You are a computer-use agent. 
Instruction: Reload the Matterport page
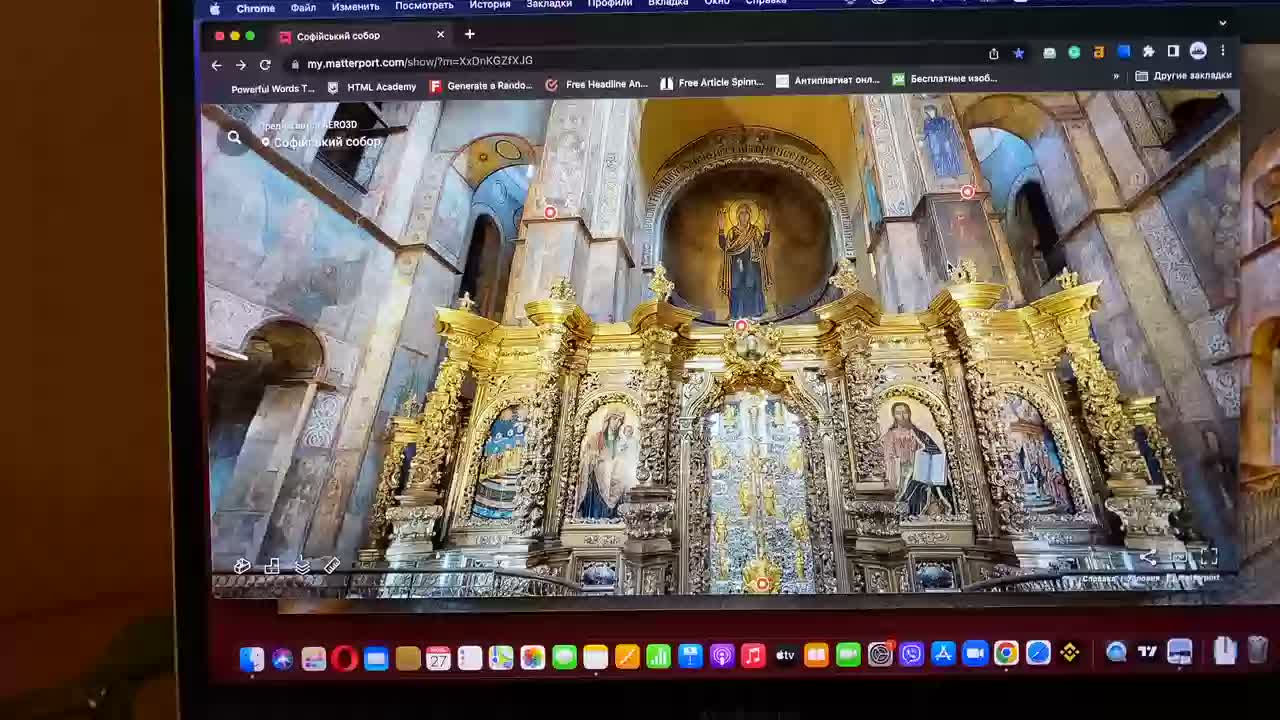[265, 65]
